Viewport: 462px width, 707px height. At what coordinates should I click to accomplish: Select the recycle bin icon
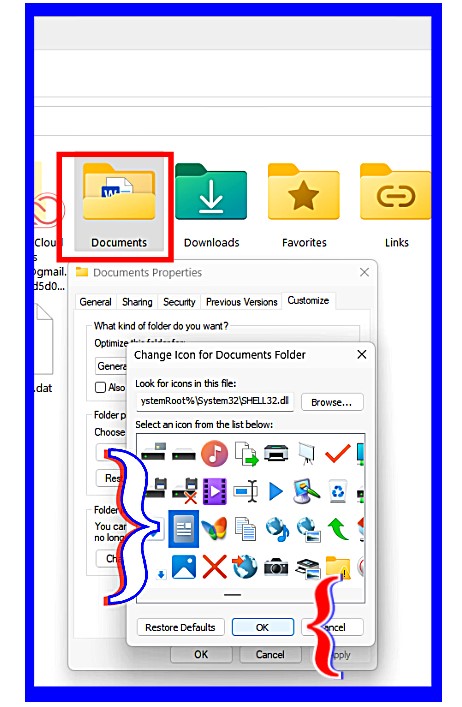point(337,491)
